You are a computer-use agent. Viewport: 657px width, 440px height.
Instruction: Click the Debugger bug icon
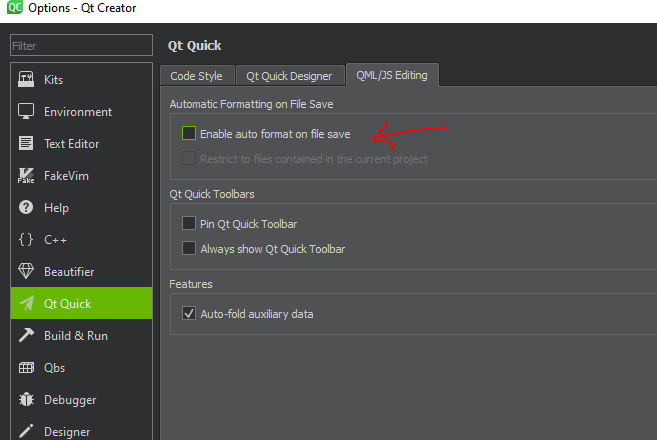tap(27, 400)
